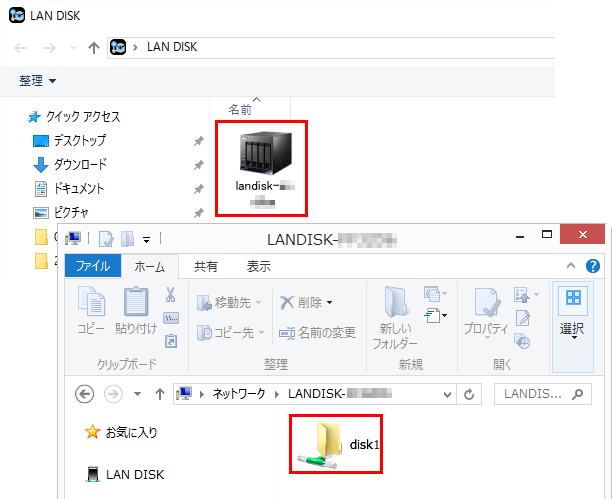Open recent locations dropdown in LANDISK window

tap(137, 394)
